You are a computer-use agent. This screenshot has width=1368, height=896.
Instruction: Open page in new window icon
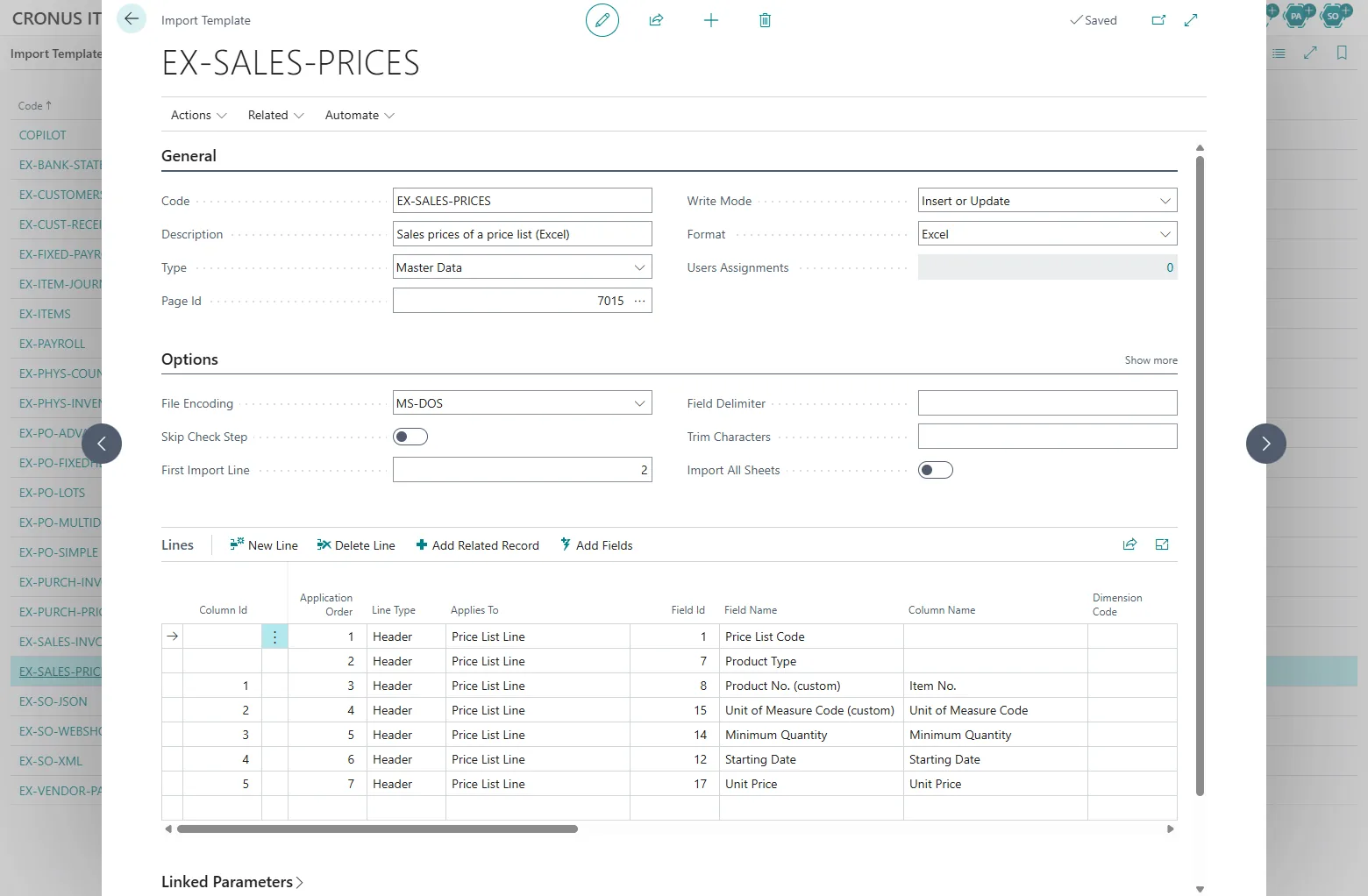pyautogui.click(x=1158, y=20)
